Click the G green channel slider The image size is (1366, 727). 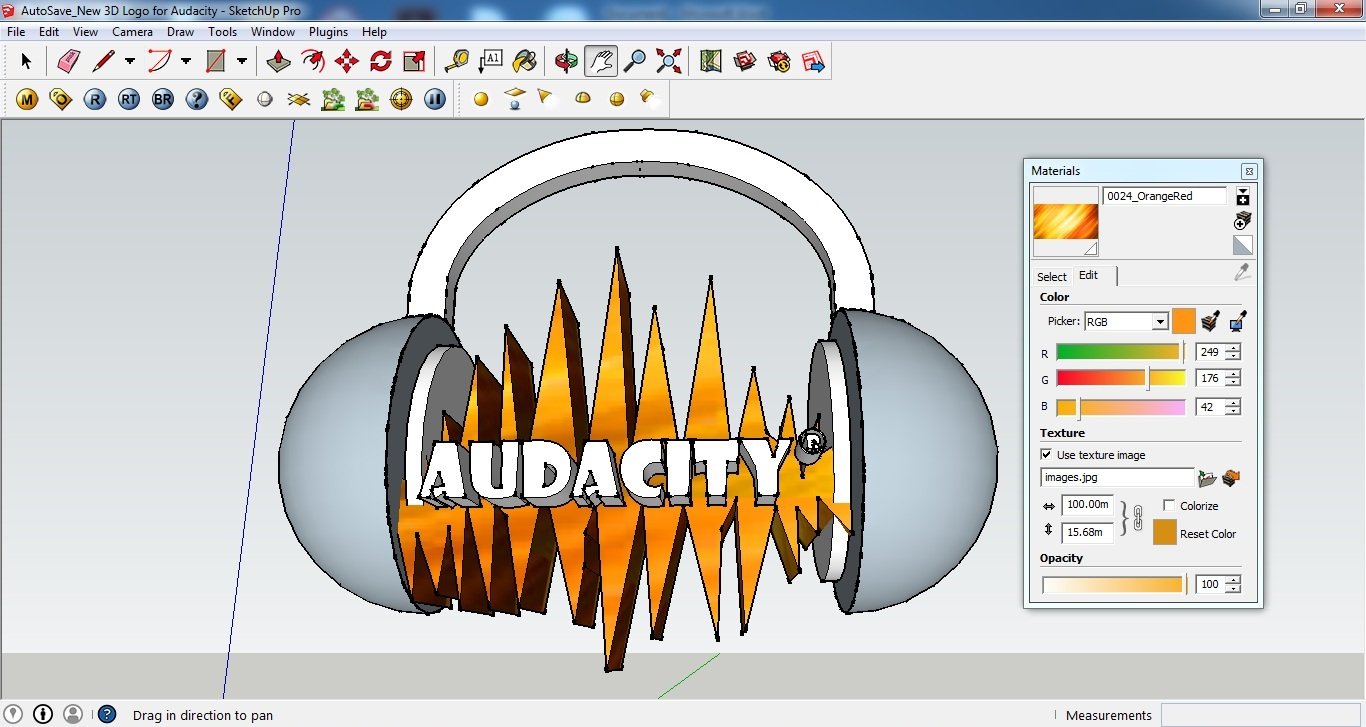(x=1121, y=378)
